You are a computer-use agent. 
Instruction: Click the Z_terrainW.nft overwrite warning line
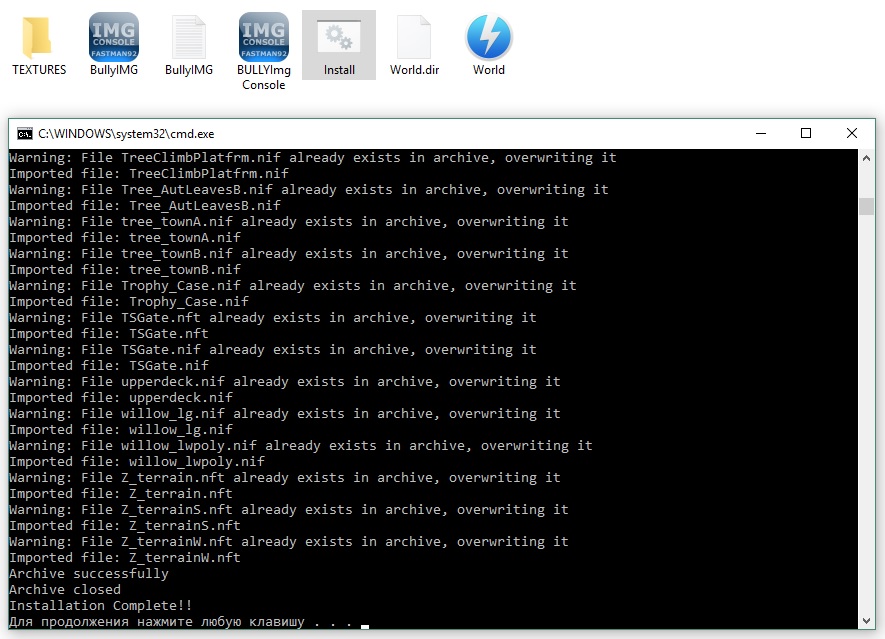288,542
